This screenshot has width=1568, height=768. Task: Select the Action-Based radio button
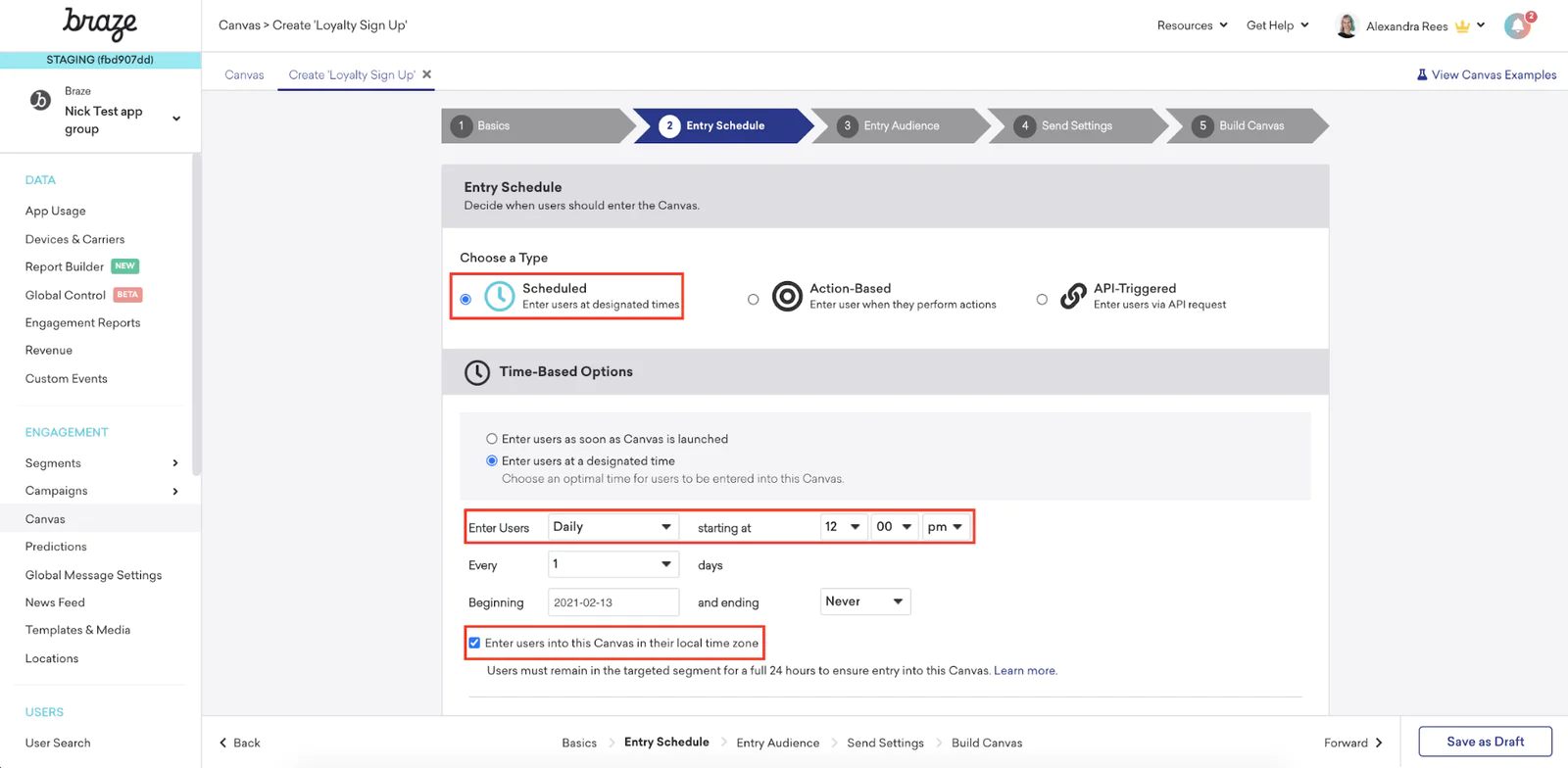pos(753,299)
